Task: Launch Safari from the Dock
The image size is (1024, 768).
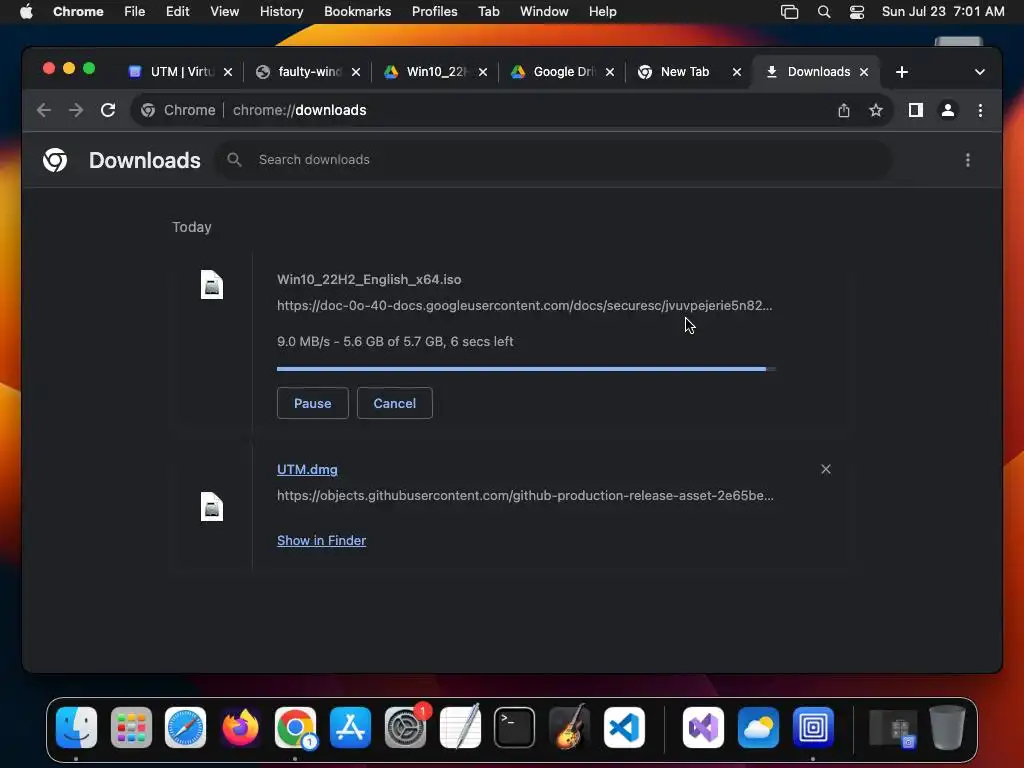Action: 185,727
